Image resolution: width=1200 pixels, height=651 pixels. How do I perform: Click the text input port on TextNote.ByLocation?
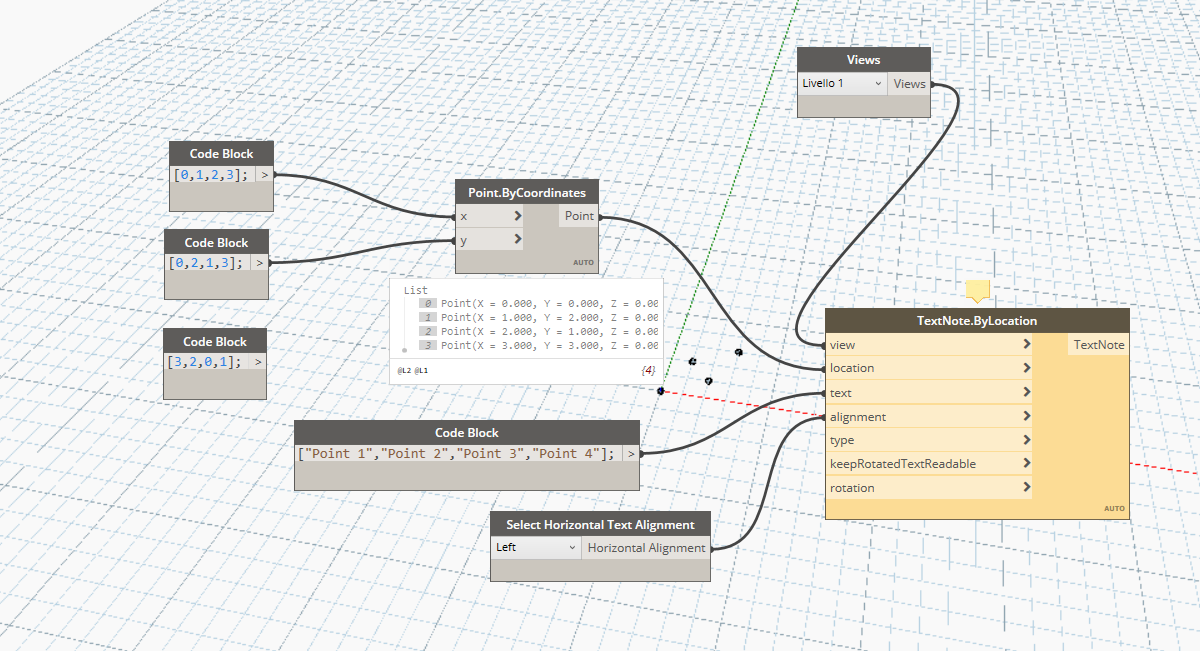tap(929, 392)
